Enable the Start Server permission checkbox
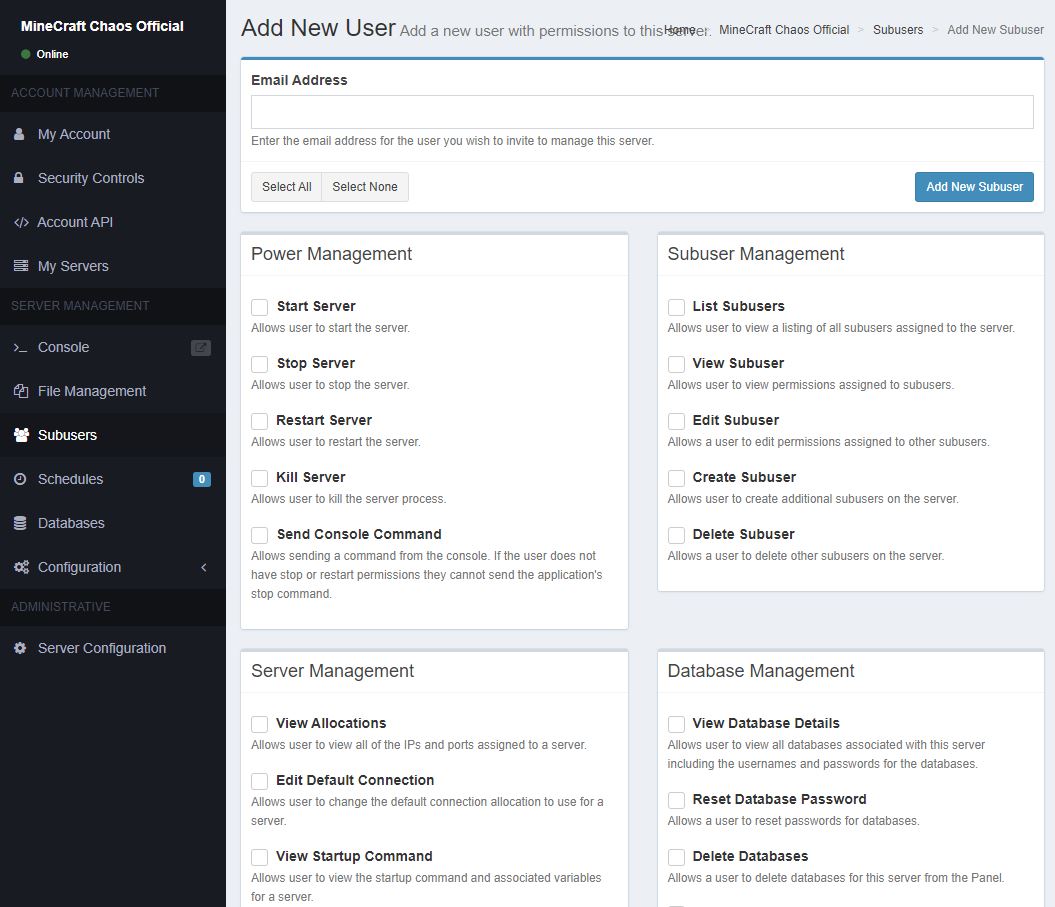This screenshot has height=907, width=1055. [x=260, y=307]
